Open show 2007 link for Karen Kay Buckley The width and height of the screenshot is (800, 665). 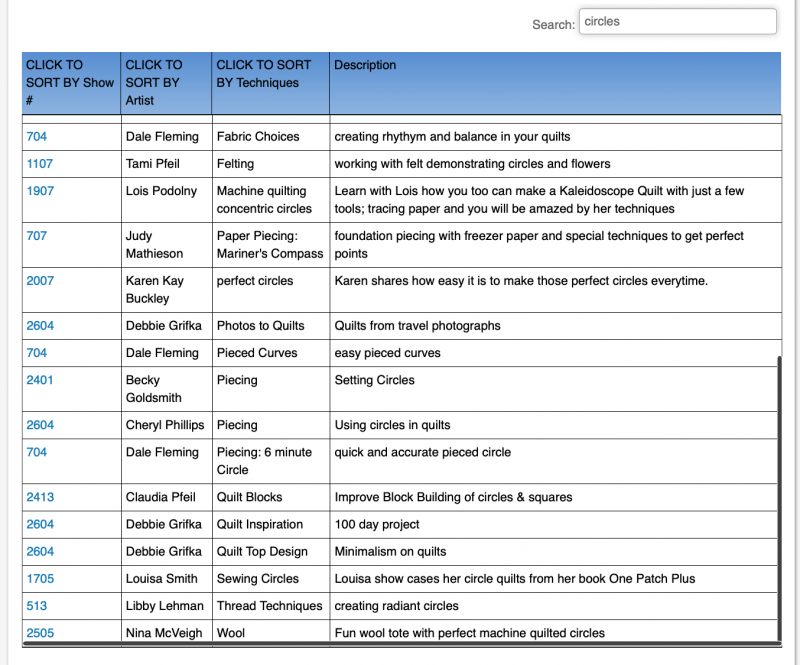[40, 281]
